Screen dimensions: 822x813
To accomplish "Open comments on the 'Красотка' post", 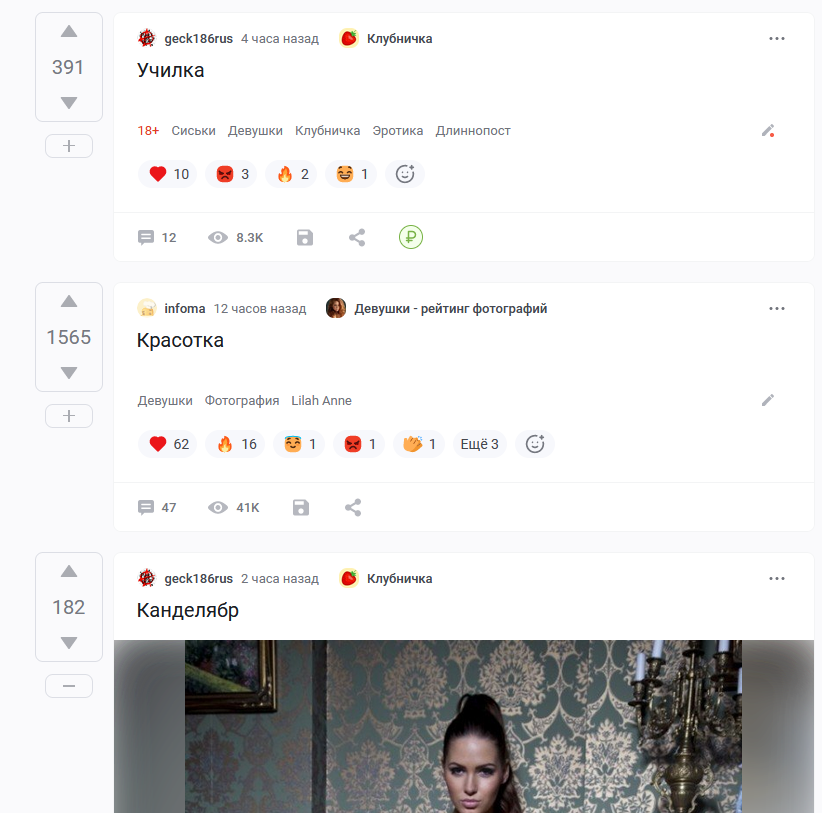I will point(157,507).
